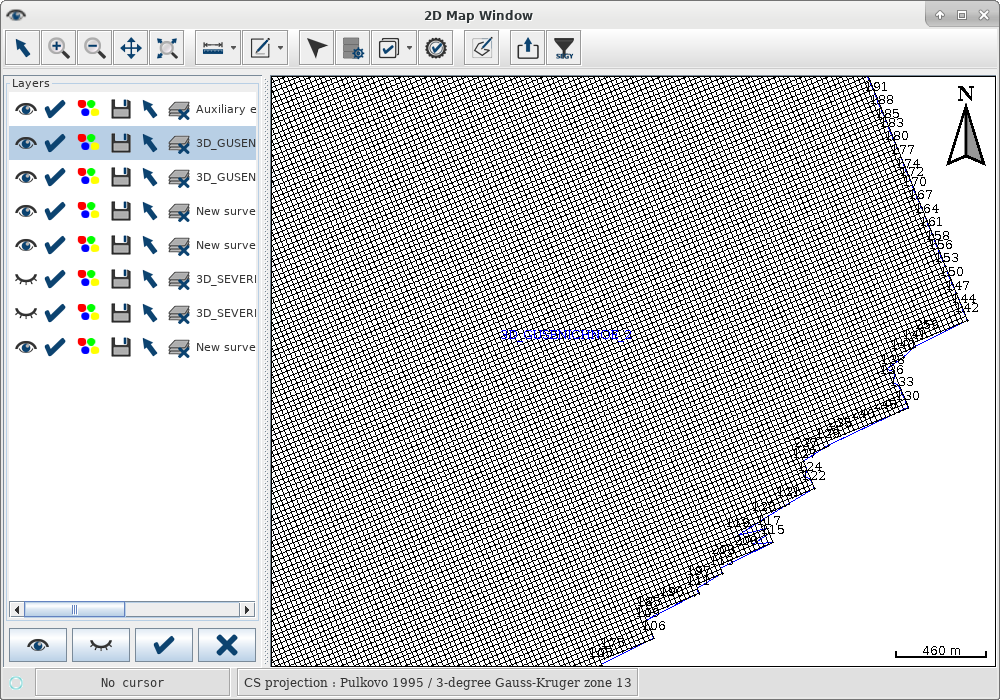Show the second hidden 3D_SEVERI layer
Image resolution: width=1000 pixels, height=700 pixels.
point(26,313)
